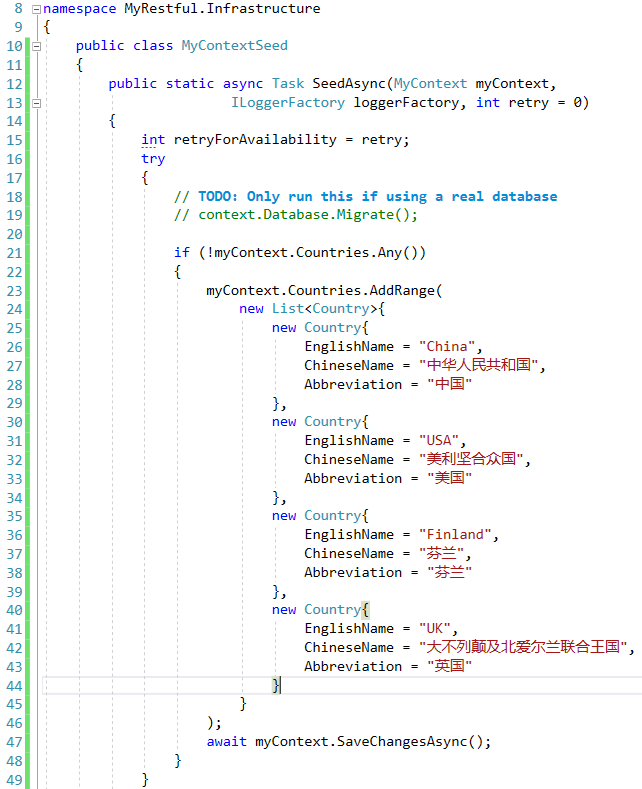
Task: Click the MyContextSeed class name
Action: pyautogui.click(x=234, y=46)
